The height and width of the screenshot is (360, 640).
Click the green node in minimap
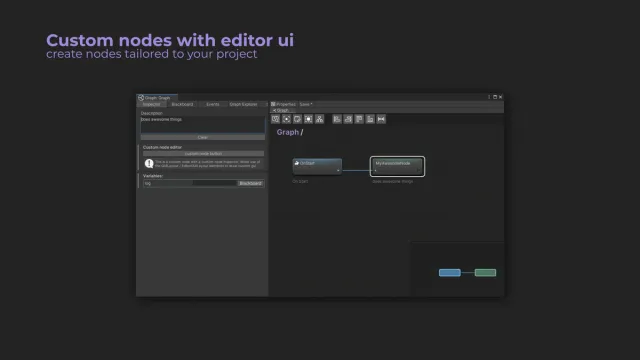click(x=485, y=273)
